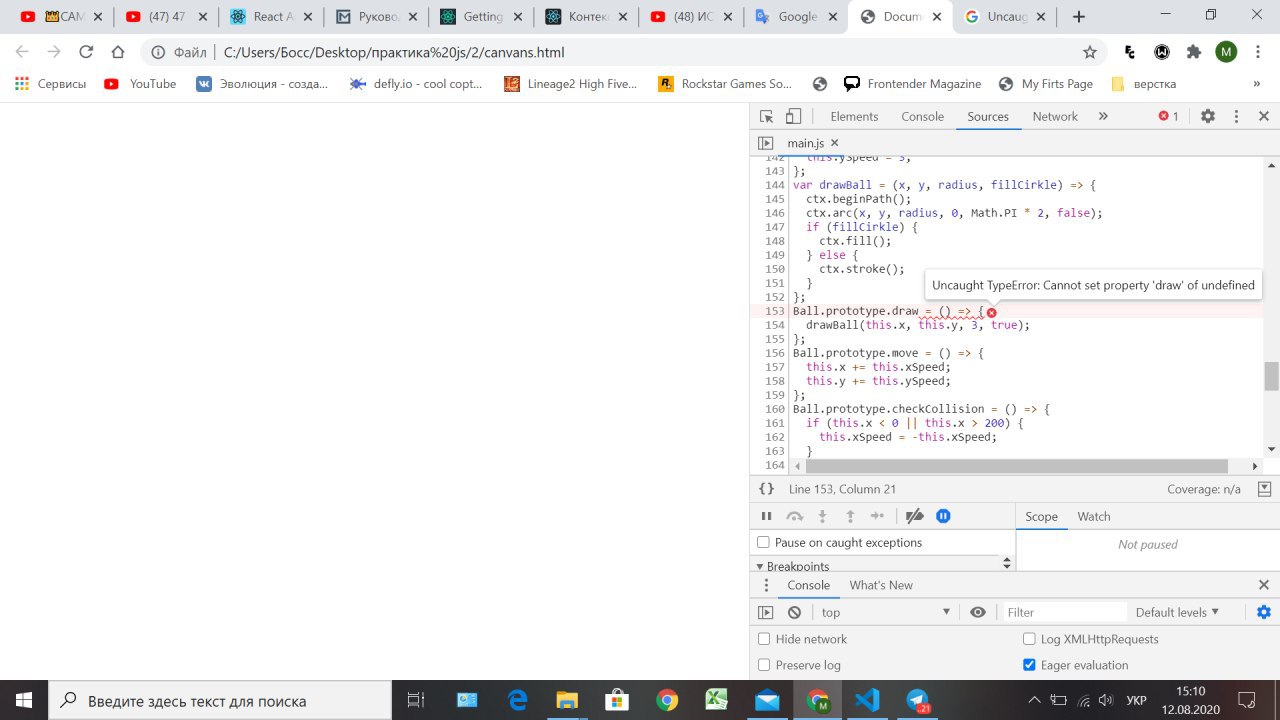The height and width of the screenshot is (720, 1280).
Task: Step out of the current function
Action: tap(850, 516)
